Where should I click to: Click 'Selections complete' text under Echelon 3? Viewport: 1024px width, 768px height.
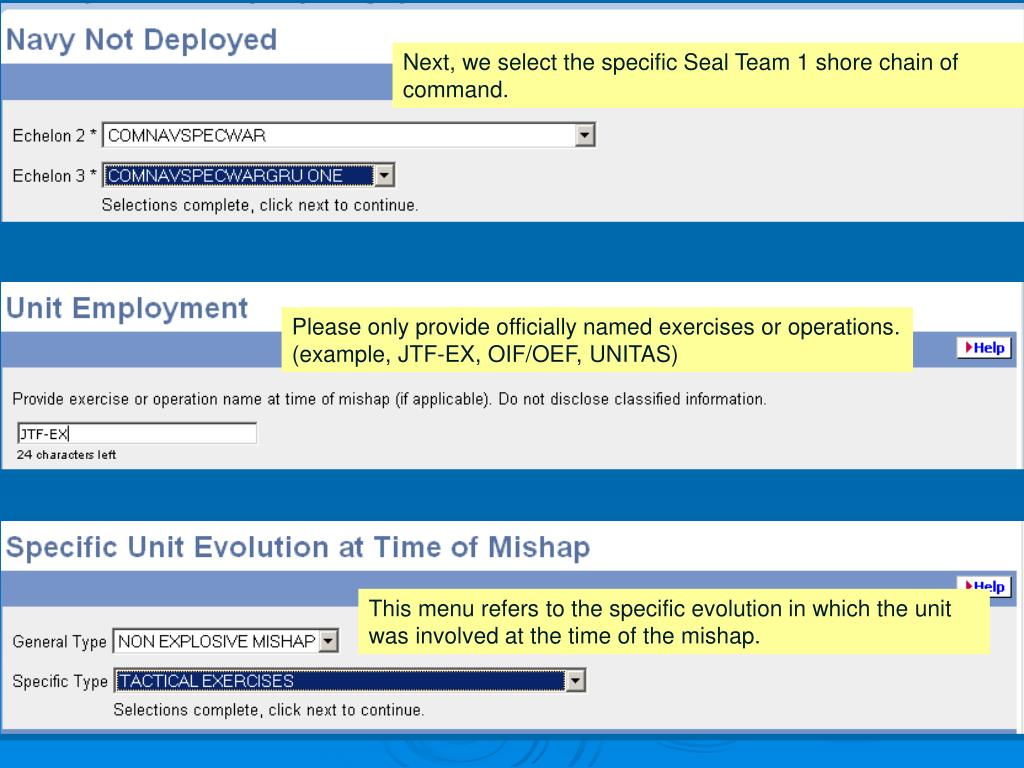260,205
